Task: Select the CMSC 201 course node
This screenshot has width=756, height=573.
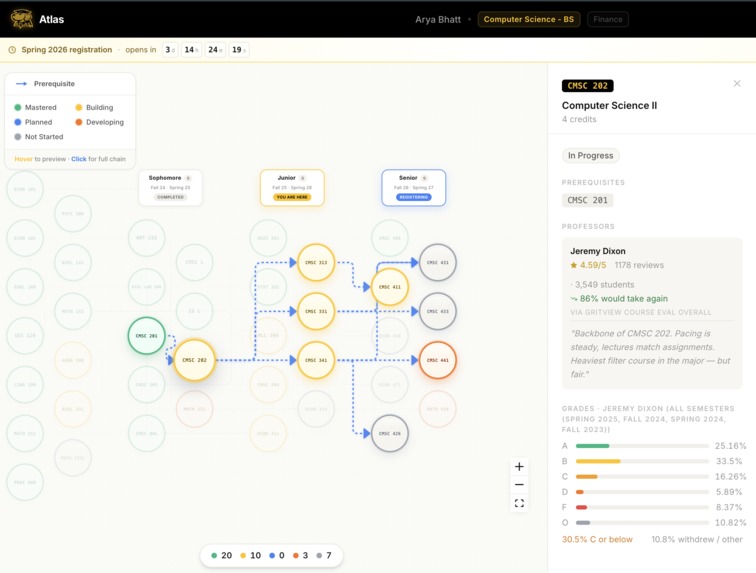Action: (147, 336)
